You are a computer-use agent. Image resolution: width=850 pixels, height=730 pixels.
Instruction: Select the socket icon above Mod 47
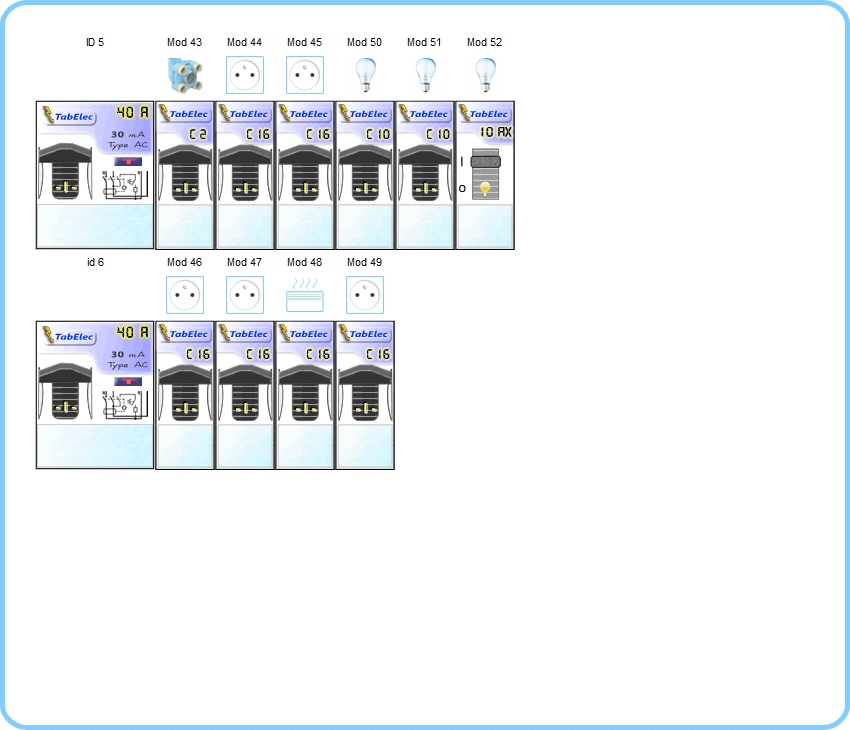tap(245, 295)
